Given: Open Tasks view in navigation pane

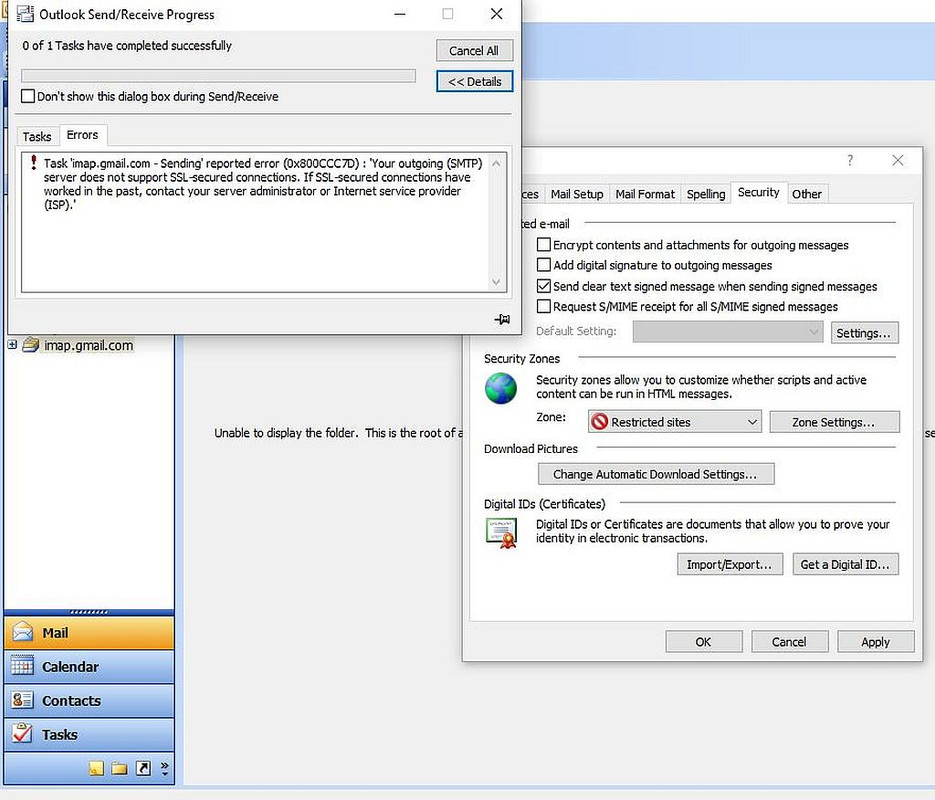Looking at the screenshot, I should point(89,734).
